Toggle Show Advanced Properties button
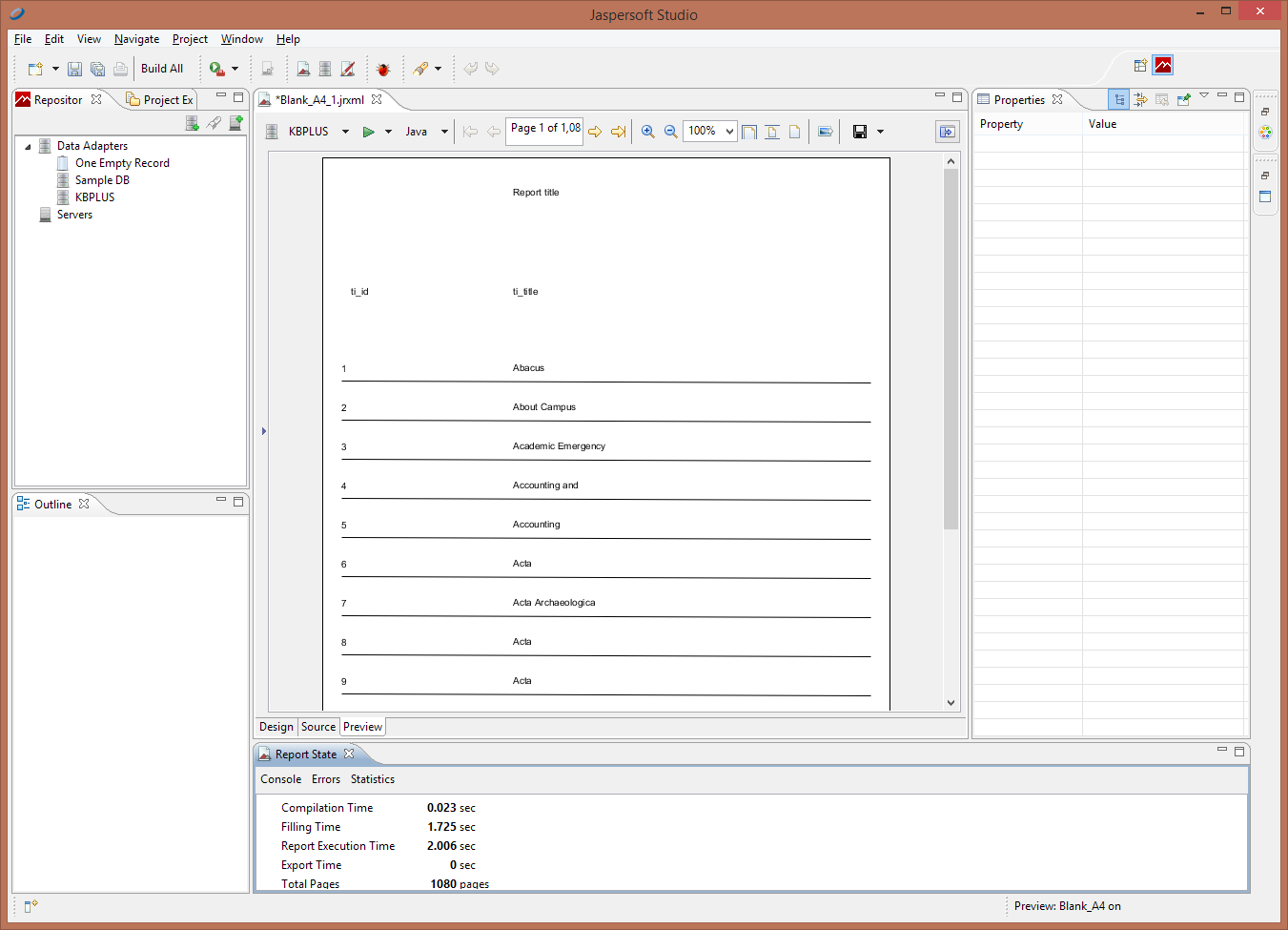This screenshot has height=930, width=1288. (1140, 99)
